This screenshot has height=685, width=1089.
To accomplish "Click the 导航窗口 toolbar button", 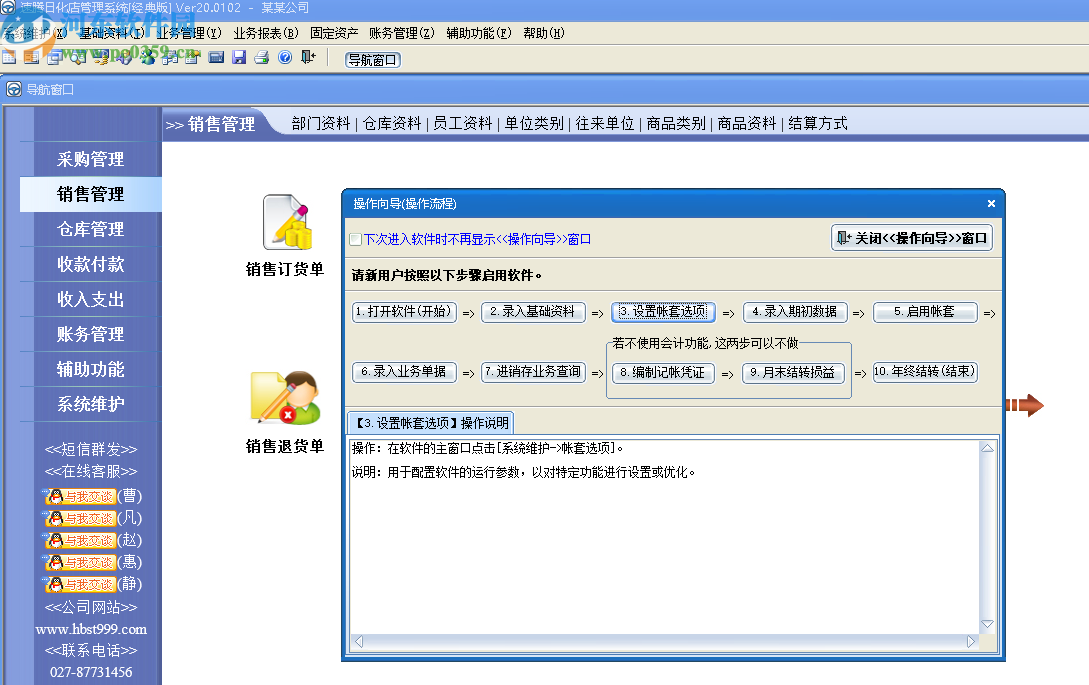I will [x=373, y=60].
